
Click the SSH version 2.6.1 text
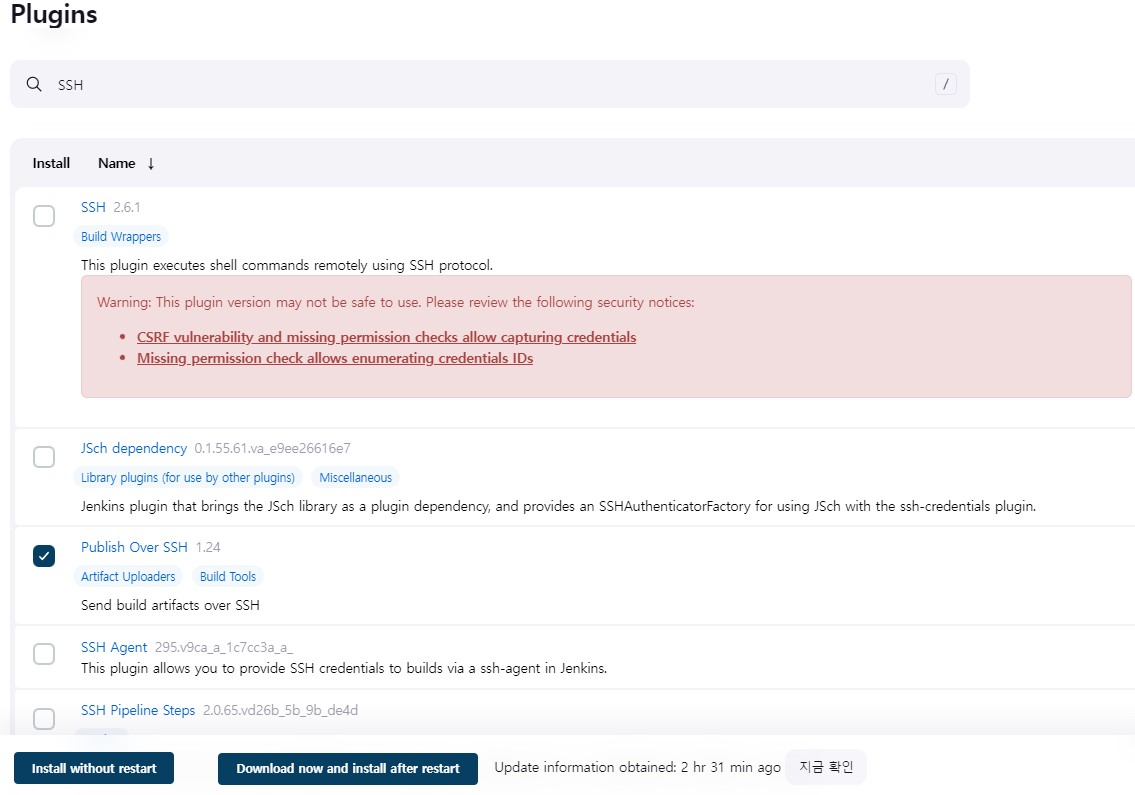127,207
